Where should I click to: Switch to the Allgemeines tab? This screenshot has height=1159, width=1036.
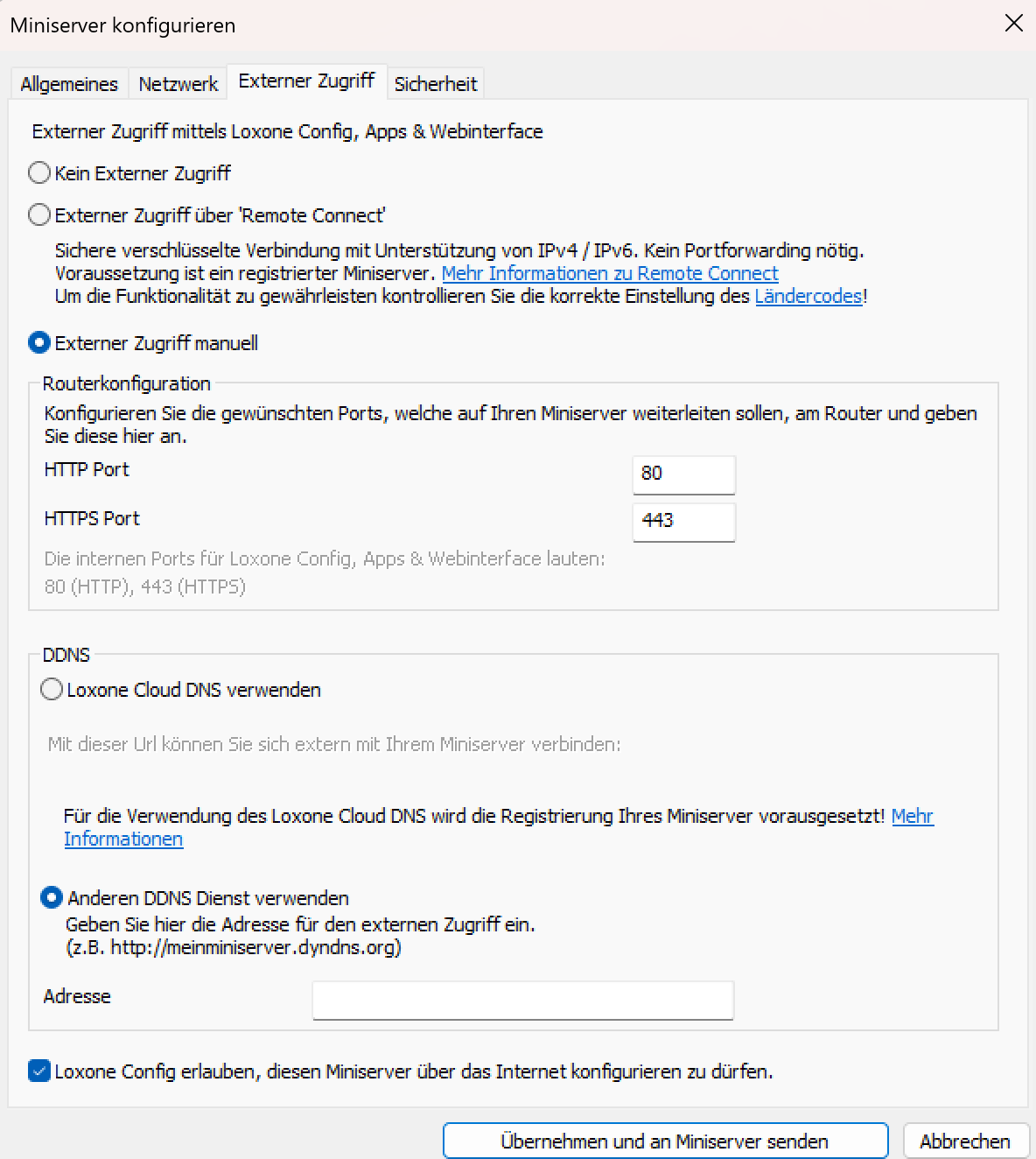pyautogui.click(x=69, y=84)
